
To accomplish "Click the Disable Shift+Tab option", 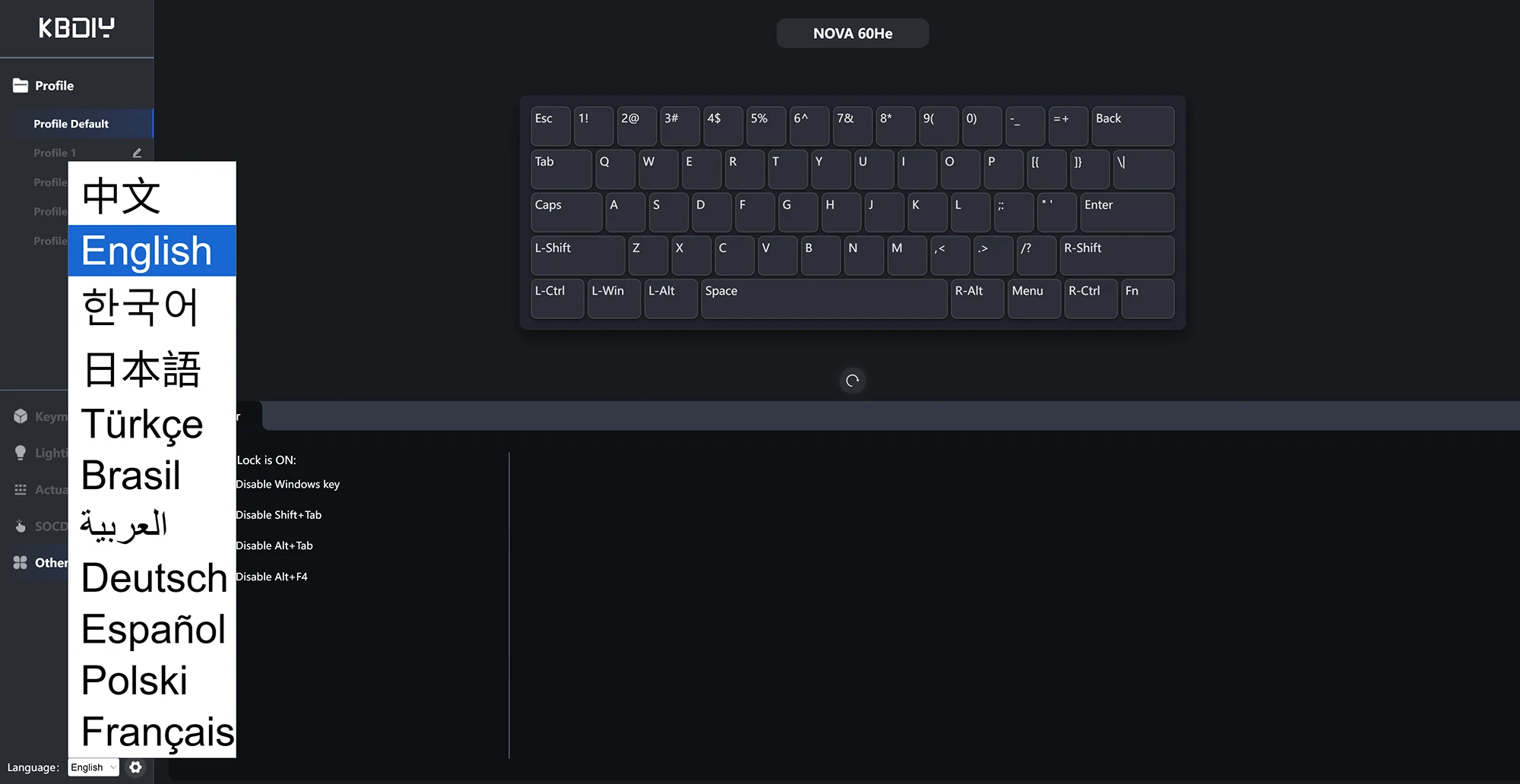I will pos(278,515).
